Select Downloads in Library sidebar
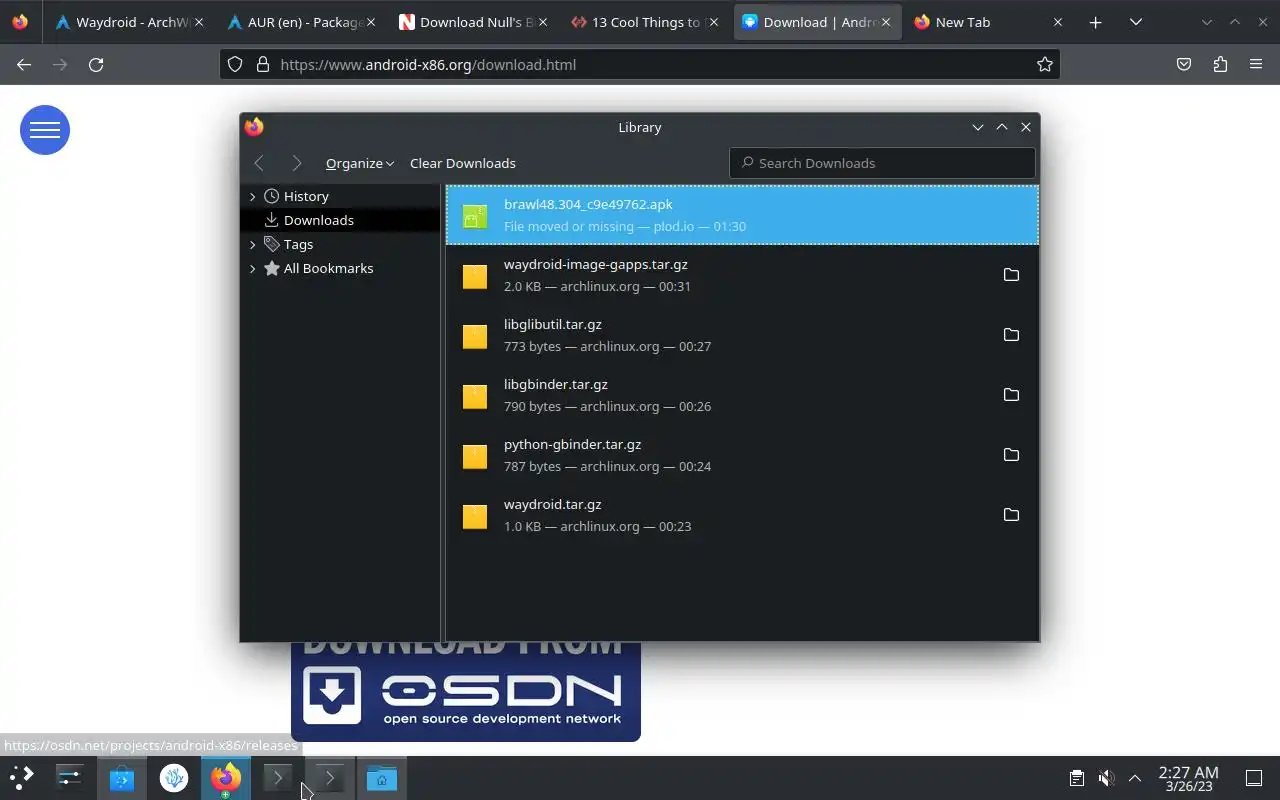 [342, 220]
